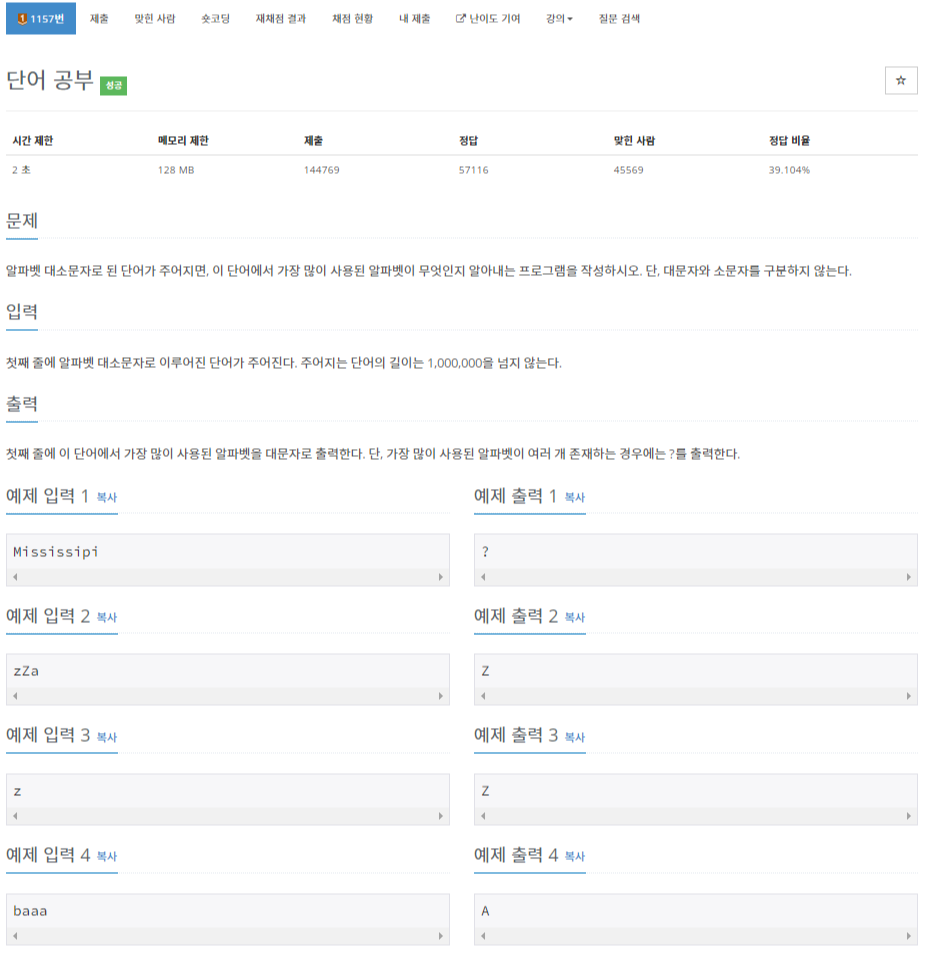Open the 제출 submit tab
The width and height of the screenshot is (925, 958).
(99, 18)
